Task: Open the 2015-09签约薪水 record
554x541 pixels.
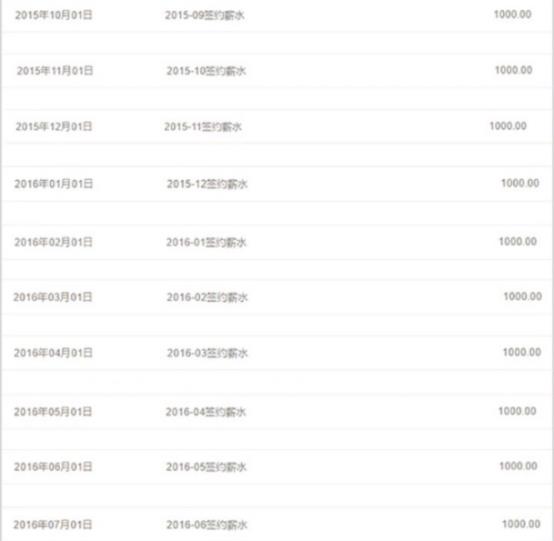Action: coord(205,15)
